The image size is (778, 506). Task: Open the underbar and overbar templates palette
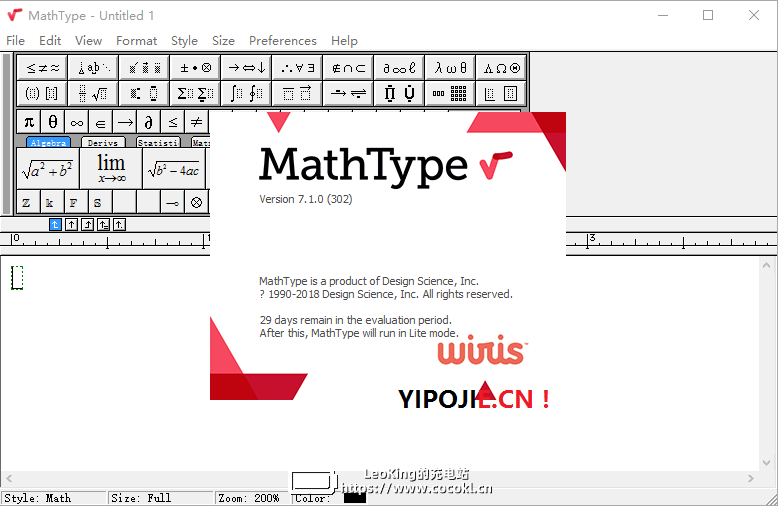click(x=298, y=93)
